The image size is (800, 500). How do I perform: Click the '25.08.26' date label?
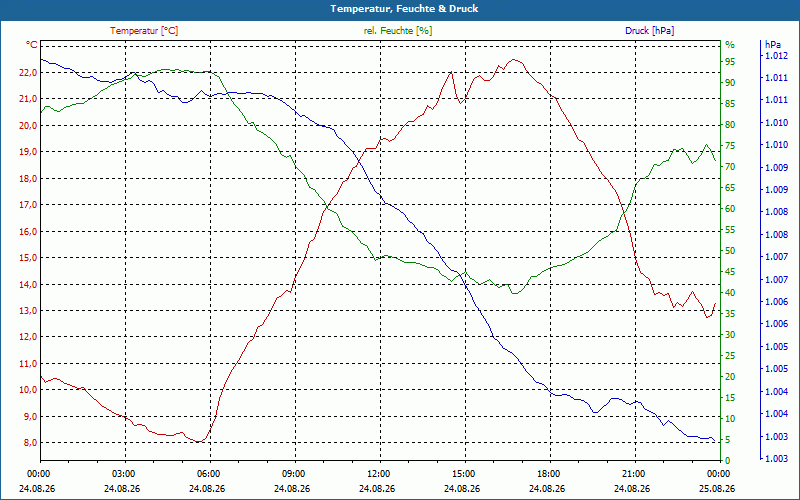717,488
